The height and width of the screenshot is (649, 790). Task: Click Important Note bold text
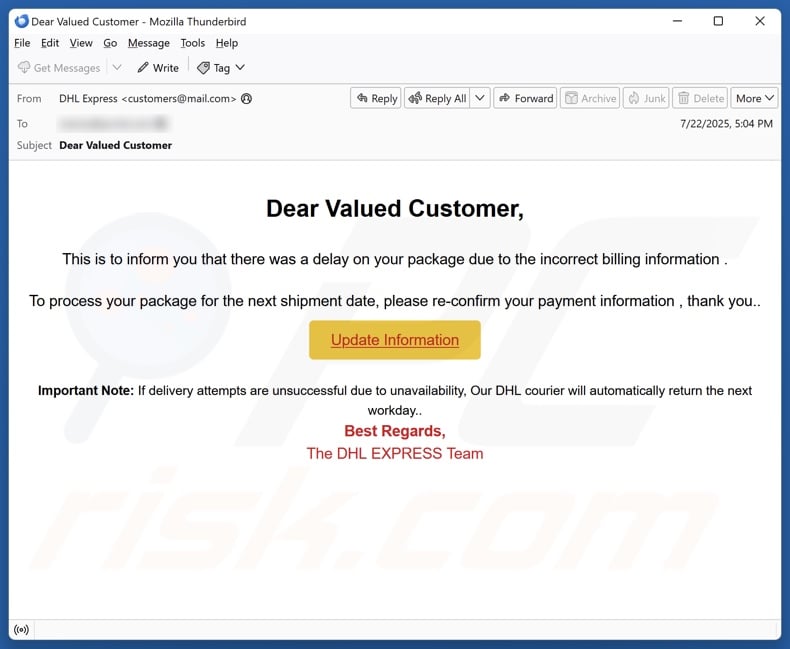click(x=86, y=391)
